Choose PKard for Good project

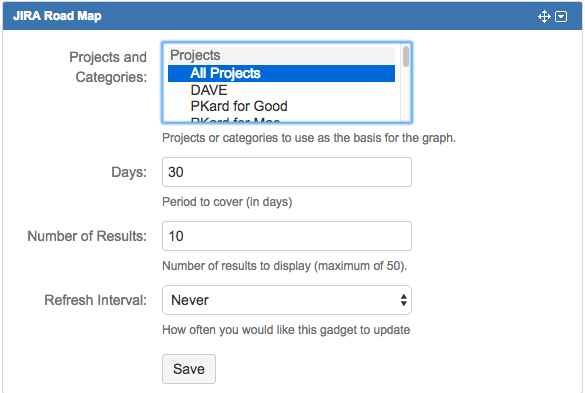click(281, 106)
